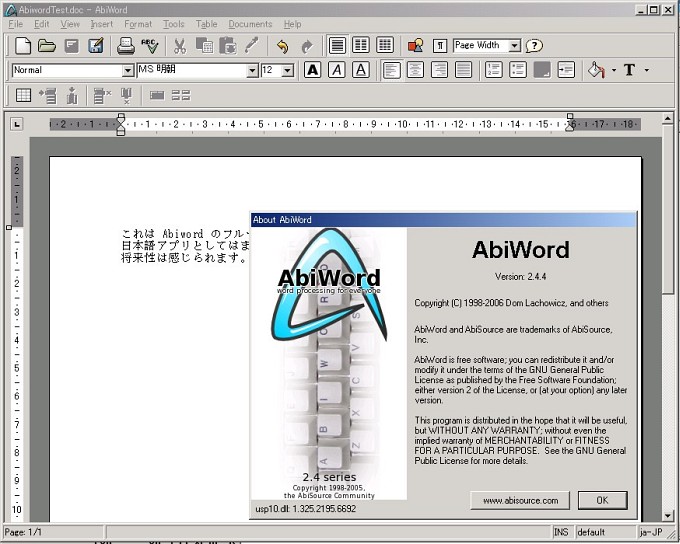Open the Documents menu
This screenshot has width=680, height=544.
tap(250, 24)
